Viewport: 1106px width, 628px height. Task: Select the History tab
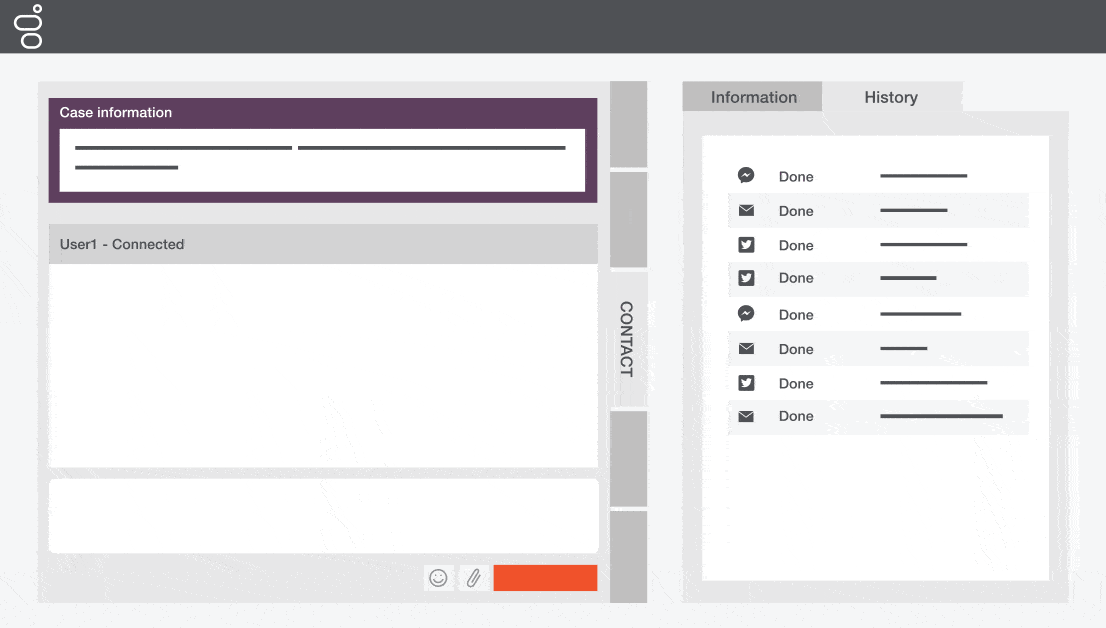890,97
